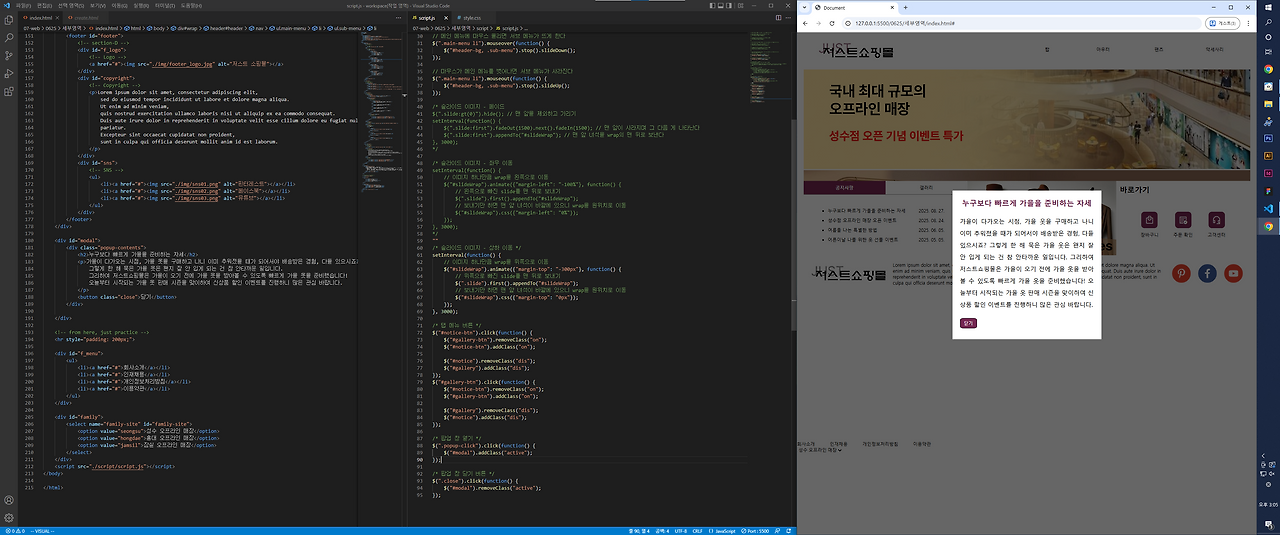
Task: Open the Visual Studio Code taskbar icon
Action: 1268,208
